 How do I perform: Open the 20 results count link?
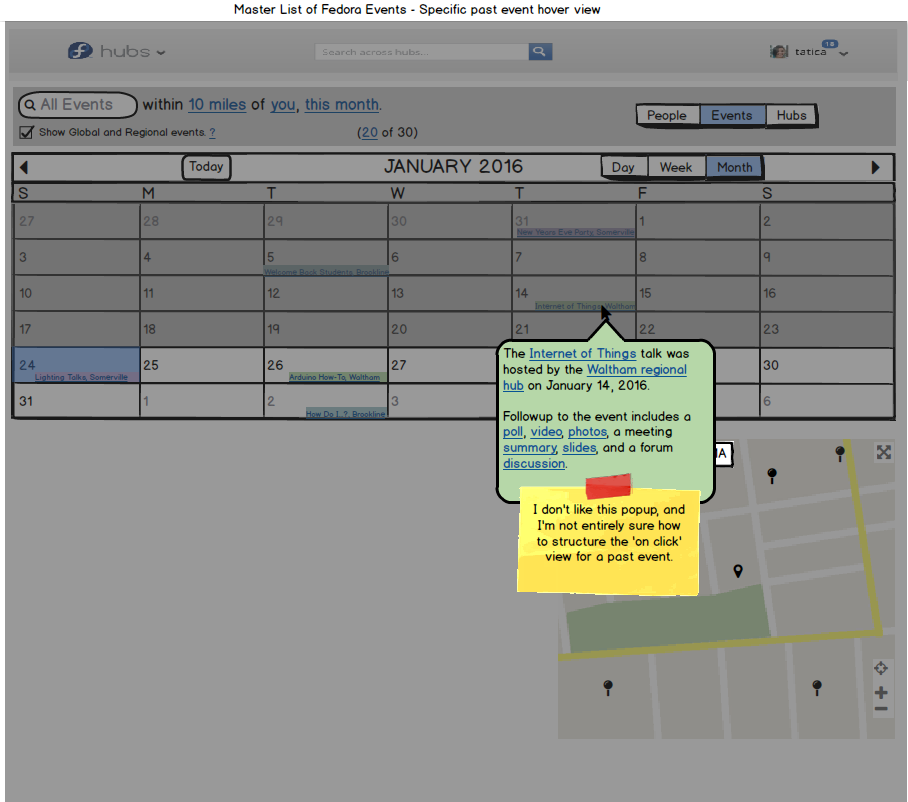pos(369,133)
